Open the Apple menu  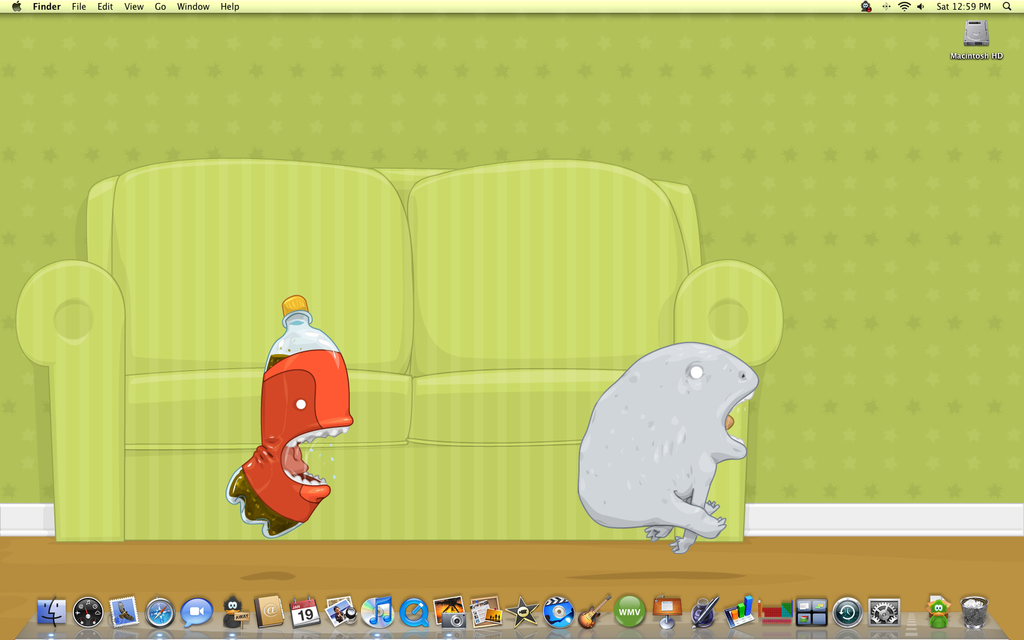(x=16, y=7)
